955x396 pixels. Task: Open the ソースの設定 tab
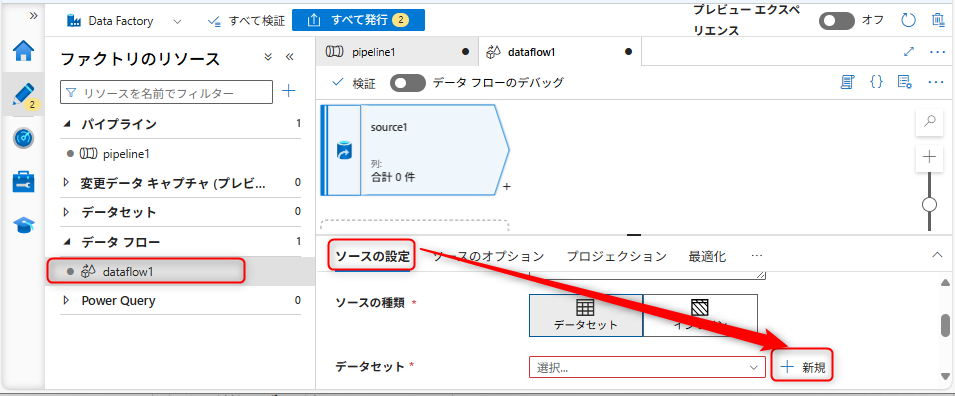pyautogui.click(x=374, y=256)
